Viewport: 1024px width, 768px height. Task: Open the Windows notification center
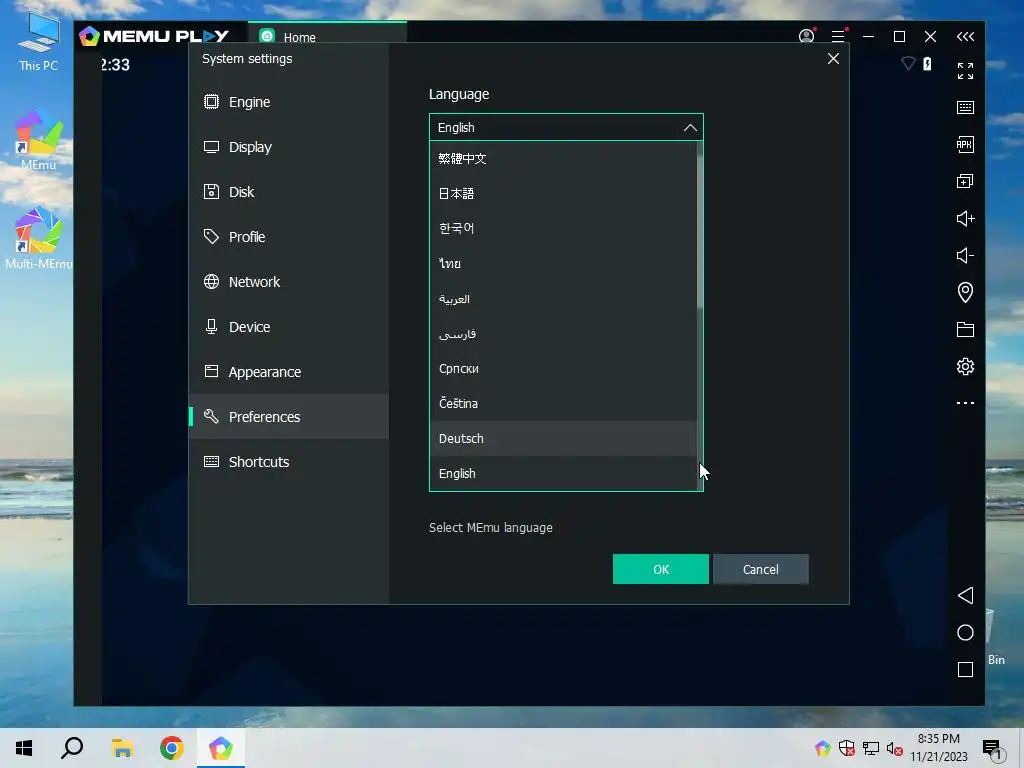(x=993, y=749)
